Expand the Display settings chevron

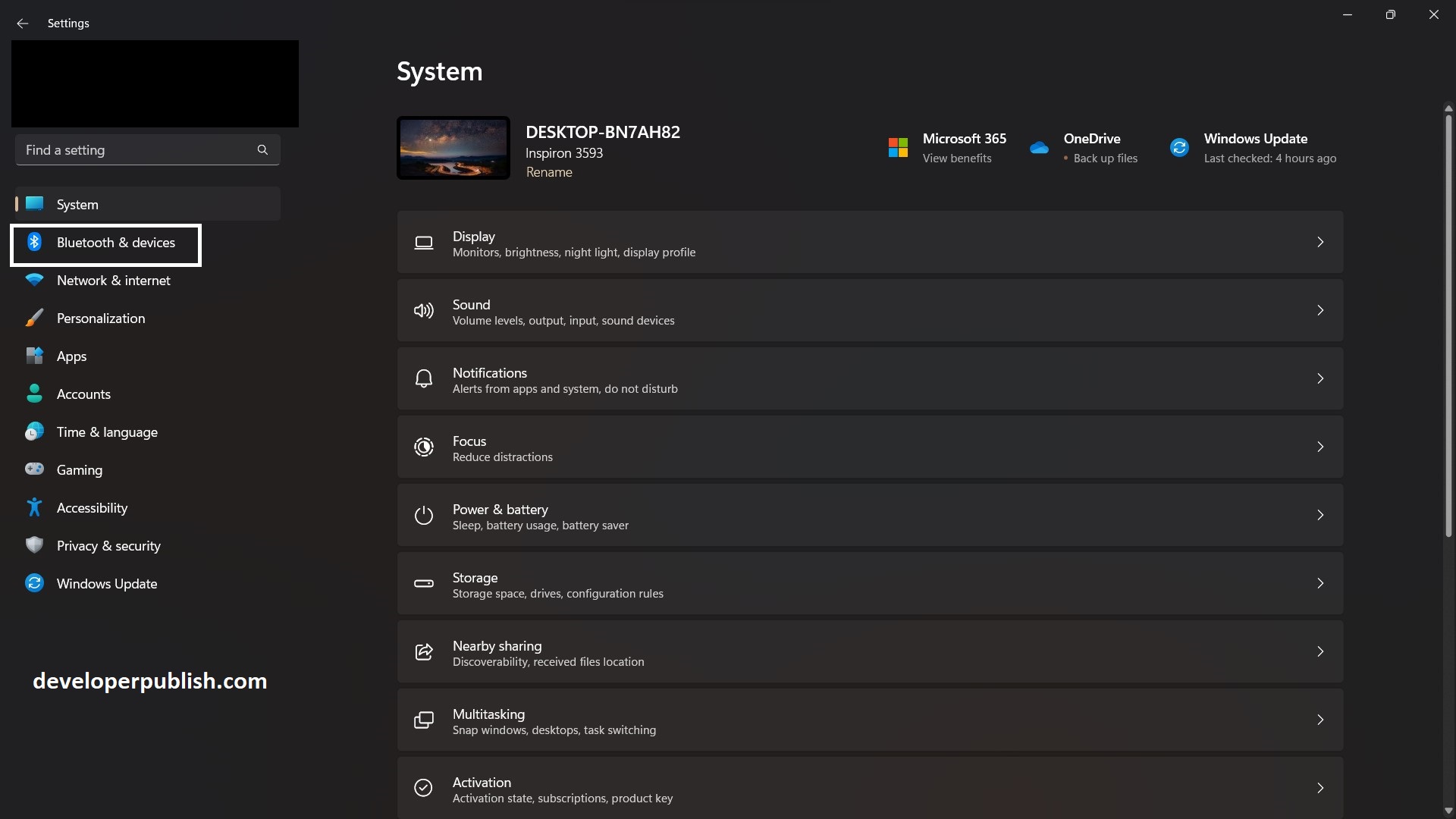1319,242
